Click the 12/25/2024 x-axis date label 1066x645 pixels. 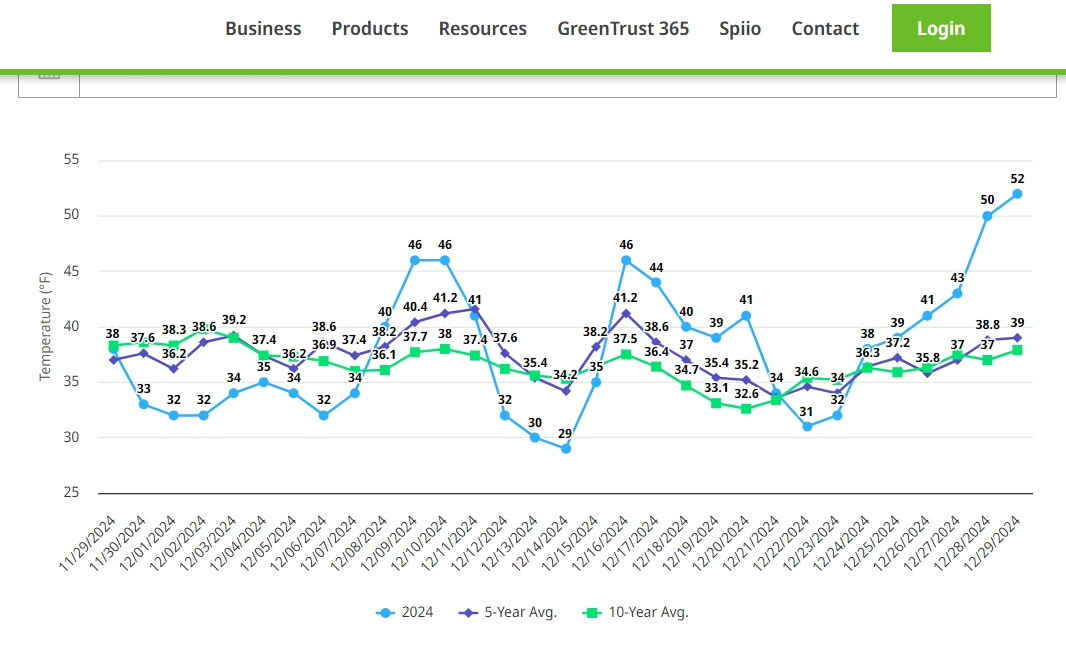pyautogui.click(x=872, y=542)
